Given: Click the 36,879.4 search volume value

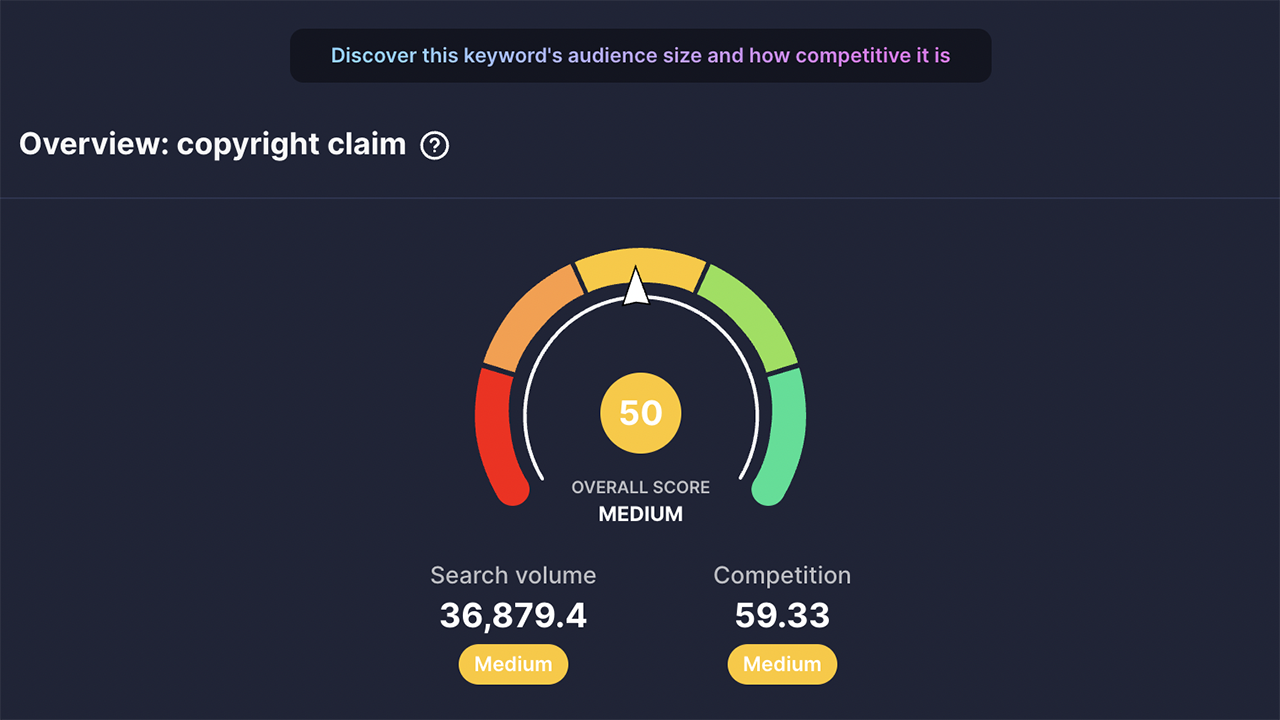Looking at the screenshot, I should point(513,616).
